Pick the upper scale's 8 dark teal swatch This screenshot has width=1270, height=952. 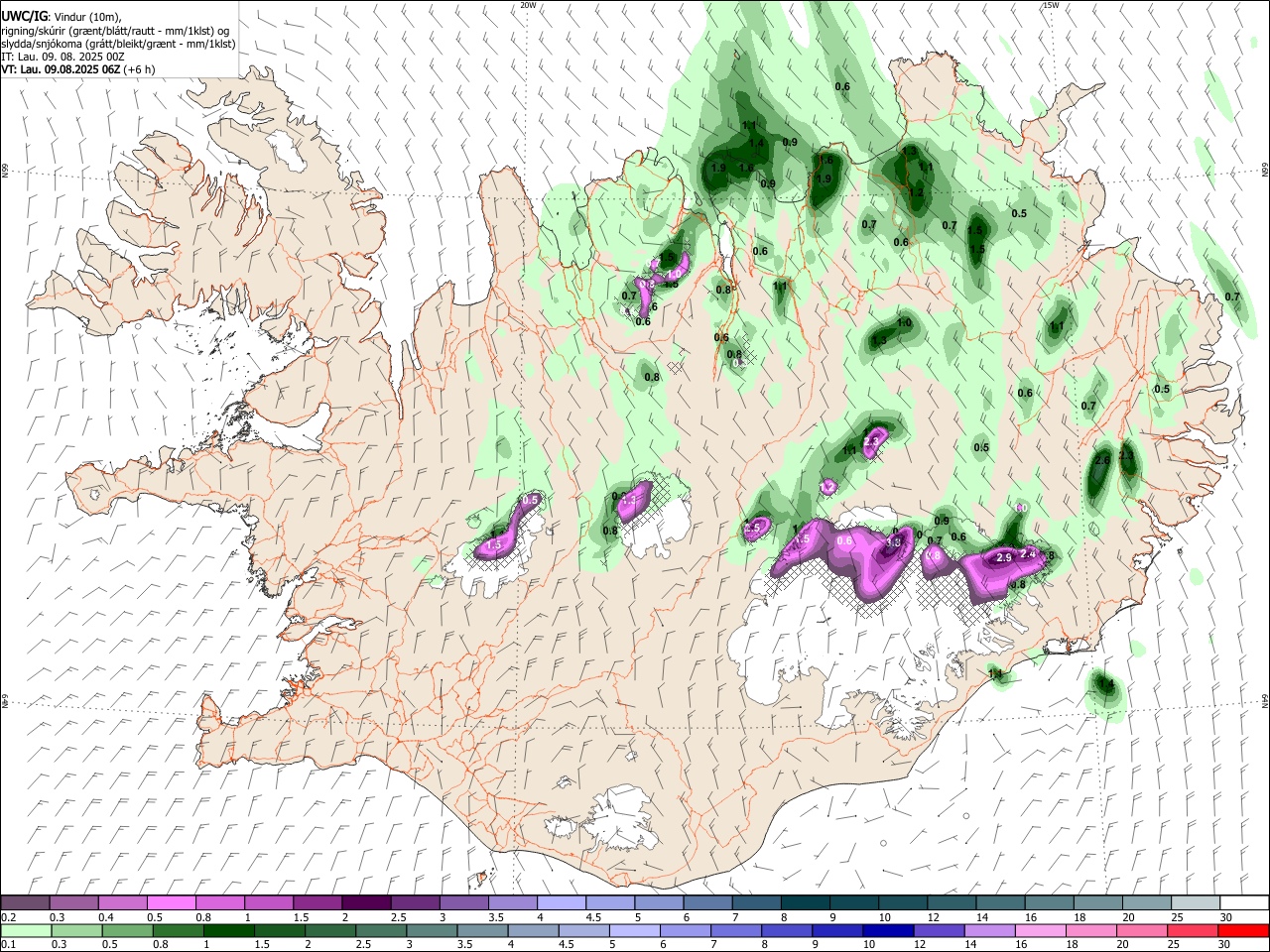pos(804,903)
